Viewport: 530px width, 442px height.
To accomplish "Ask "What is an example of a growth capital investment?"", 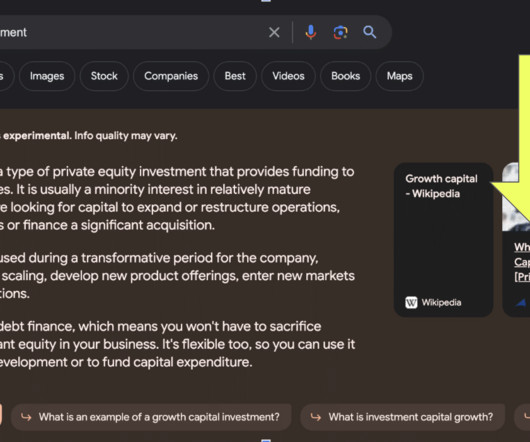I will tap(151, 417).
